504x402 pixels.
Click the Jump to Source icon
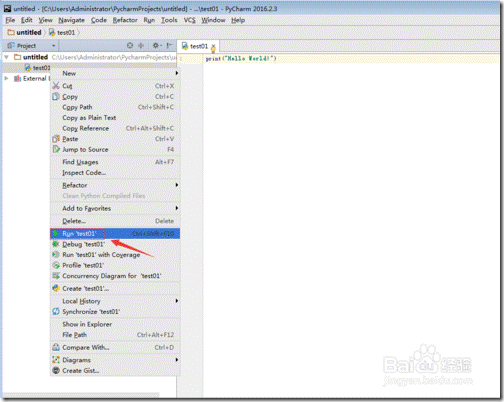click(56, 149)
